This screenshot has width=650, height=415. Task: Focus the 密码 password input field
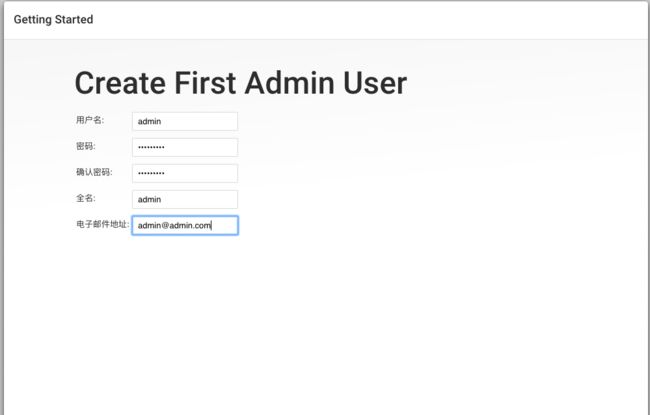point(185,147)
